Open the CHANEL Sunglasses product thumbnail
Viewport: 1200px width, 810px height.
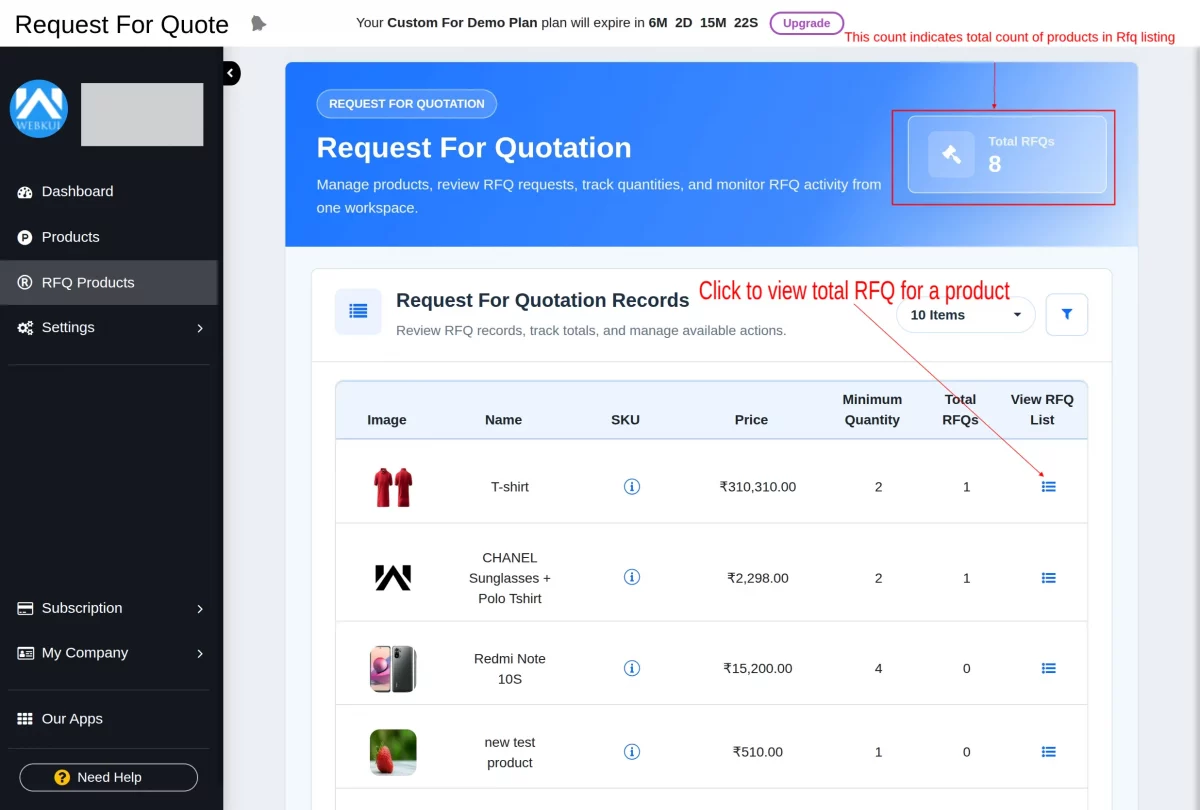pos(393,578)
